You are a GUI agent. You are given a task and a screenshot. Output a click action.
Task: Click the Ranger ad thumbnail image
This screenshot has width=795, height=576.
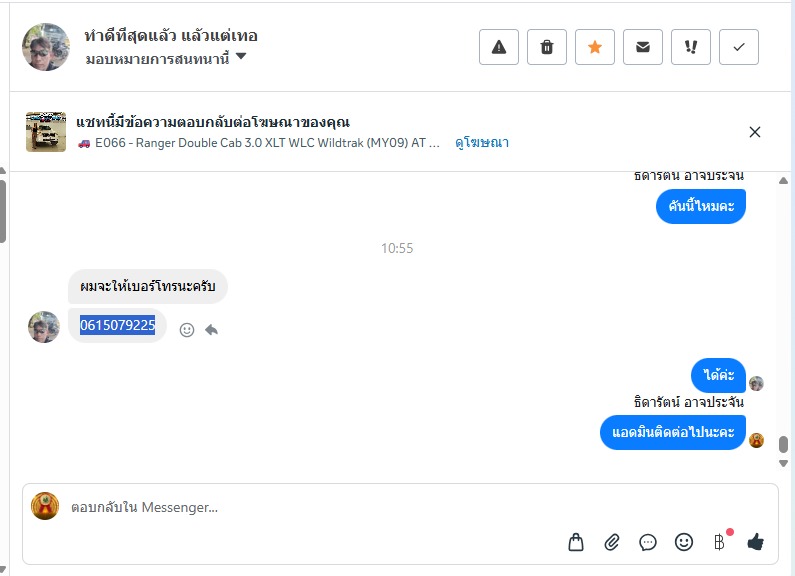46,132
